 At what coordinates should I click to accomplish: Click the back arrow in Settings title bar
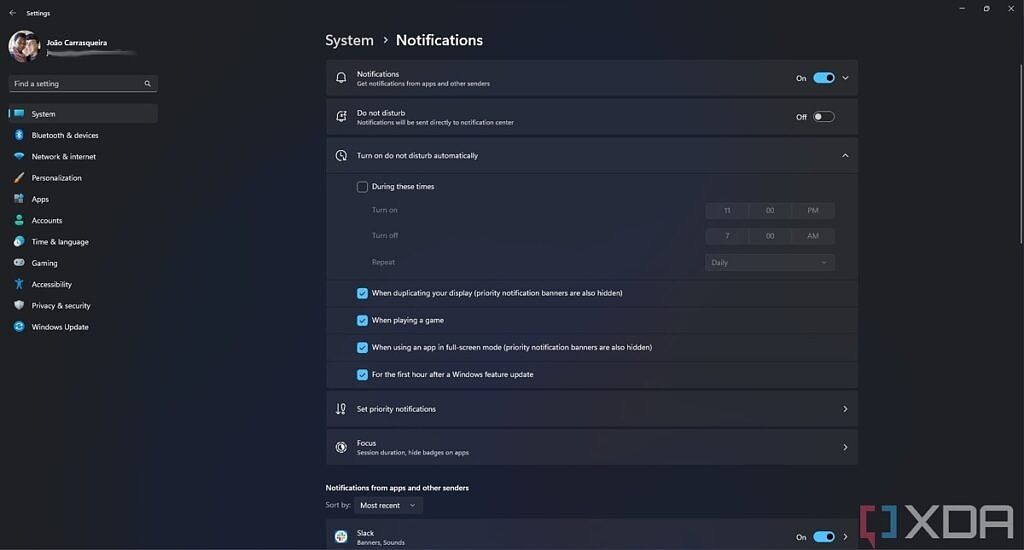pos(13,13)
